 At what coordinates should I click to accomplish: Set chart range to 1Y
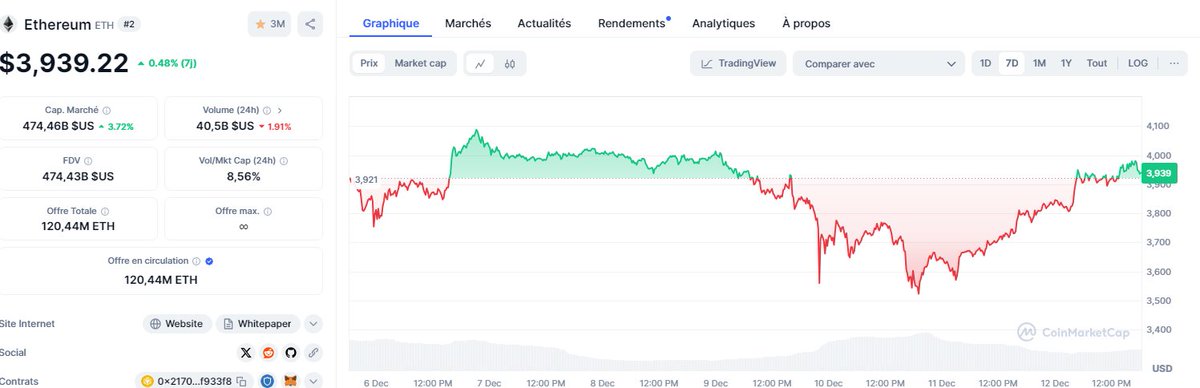pos(1066,63)
